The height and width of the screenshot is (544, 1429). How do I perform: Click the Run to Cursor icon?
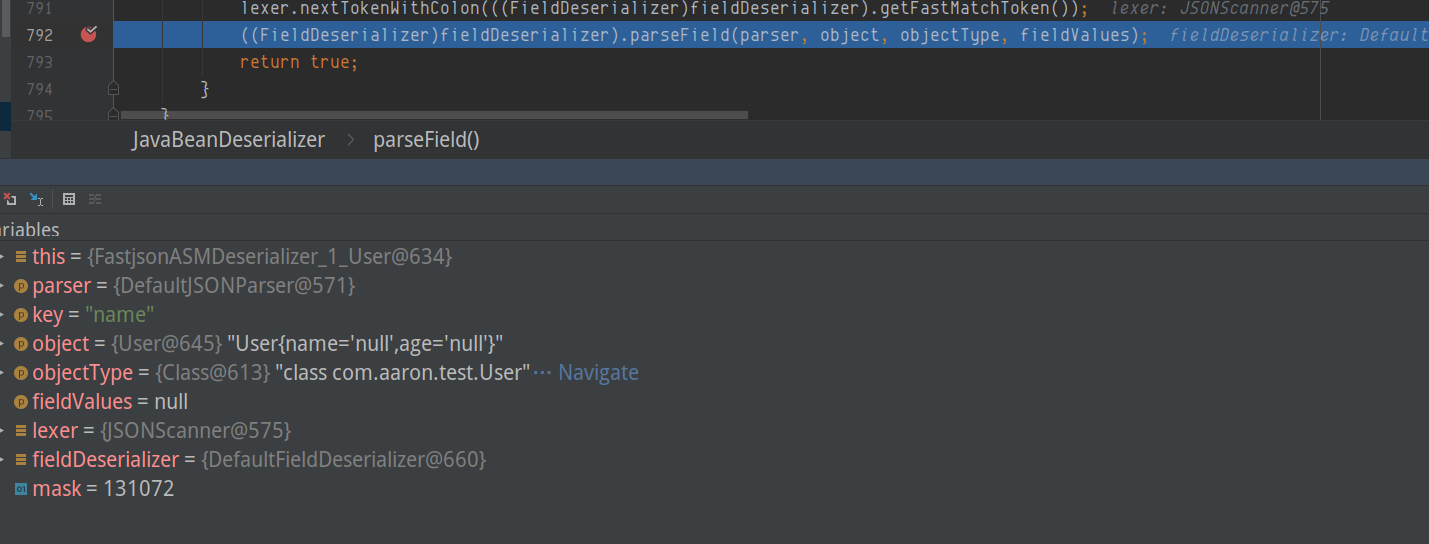click(37, 199)
